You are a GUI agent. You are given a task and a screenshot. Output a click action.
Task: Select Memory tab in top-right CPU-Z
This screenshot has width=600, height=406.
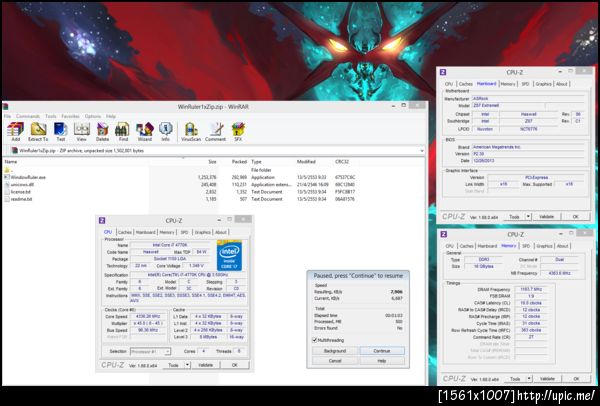pyautogui.click(x=508, y=84)
